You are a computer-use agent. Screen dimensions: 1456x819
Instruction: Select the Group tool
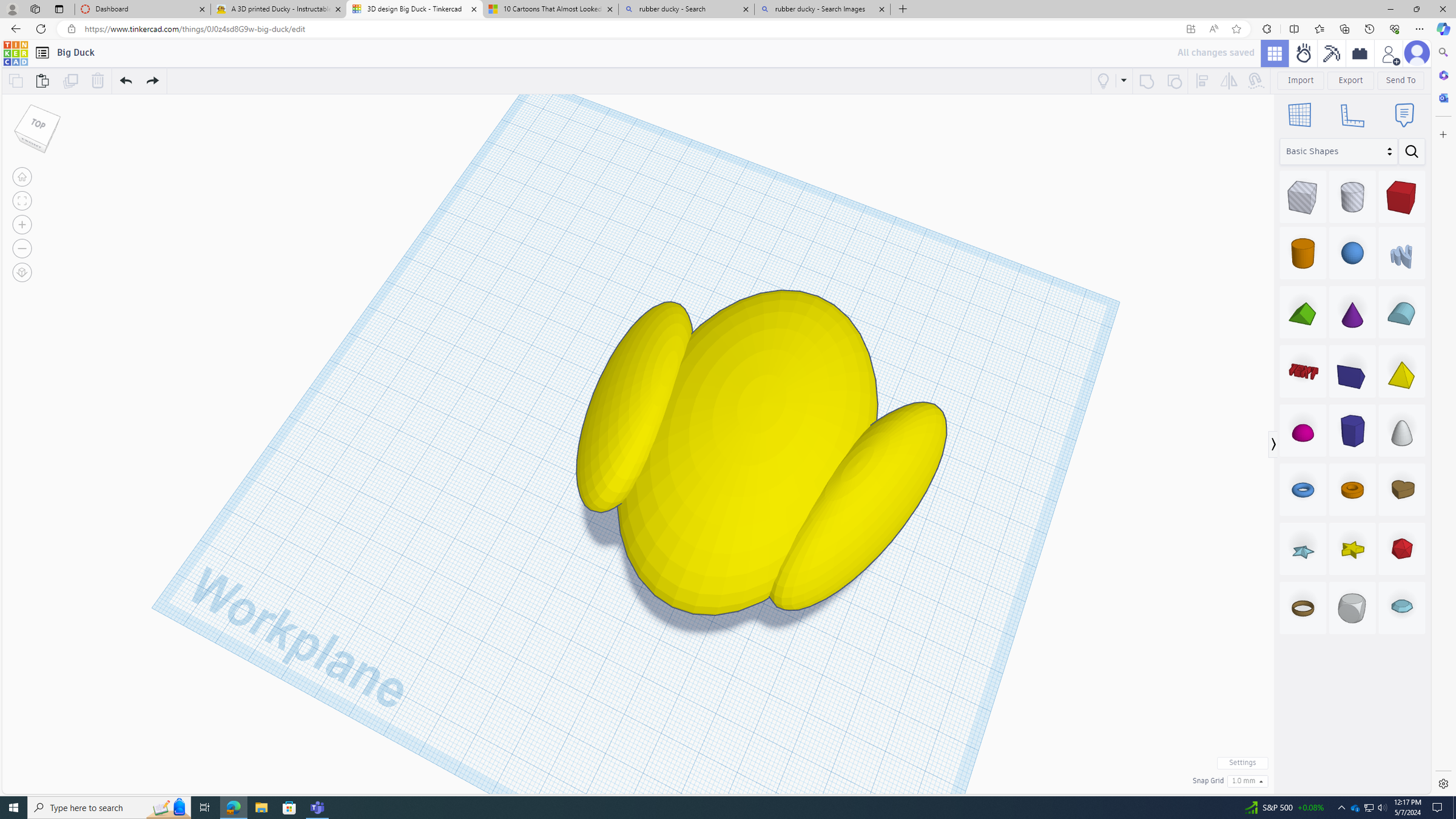pos(1147,81)
